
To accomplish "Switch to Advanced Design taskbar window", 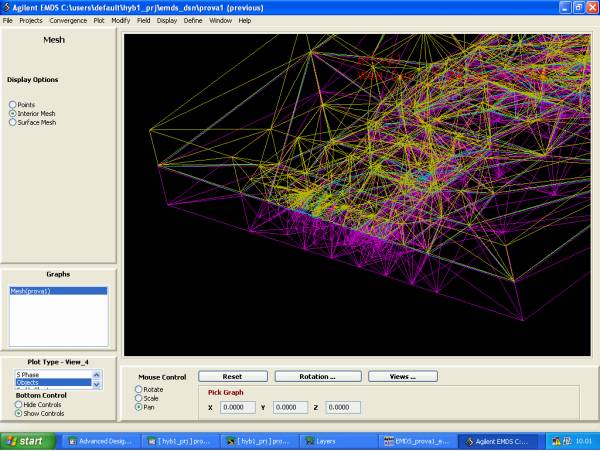I will [100, 441].
